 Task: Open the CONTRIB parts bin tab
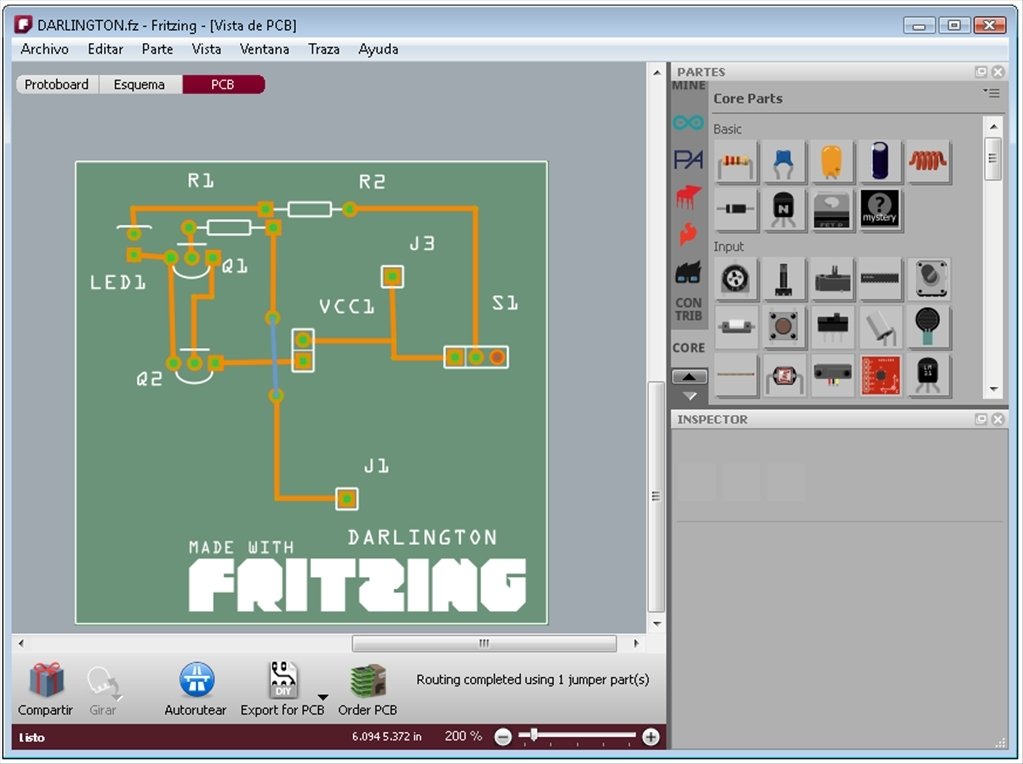pos(688,309)
